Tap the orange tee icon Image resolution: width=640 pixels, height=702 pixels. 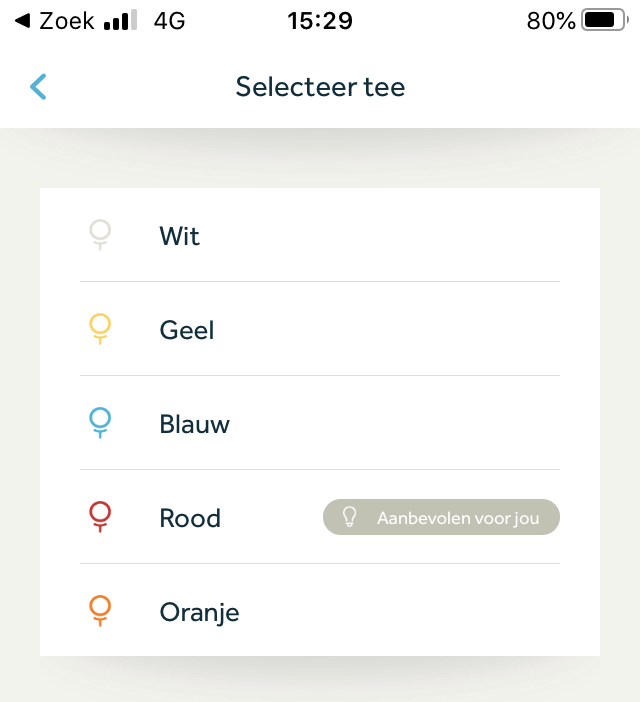pos(100,611)
